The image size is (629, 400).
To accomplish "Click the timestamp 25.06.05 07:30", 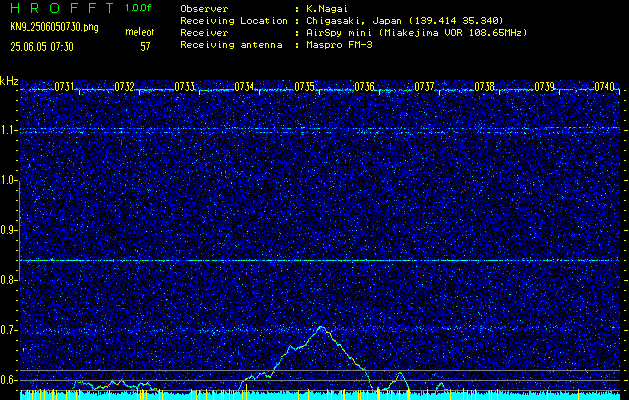I will point(42,47).
